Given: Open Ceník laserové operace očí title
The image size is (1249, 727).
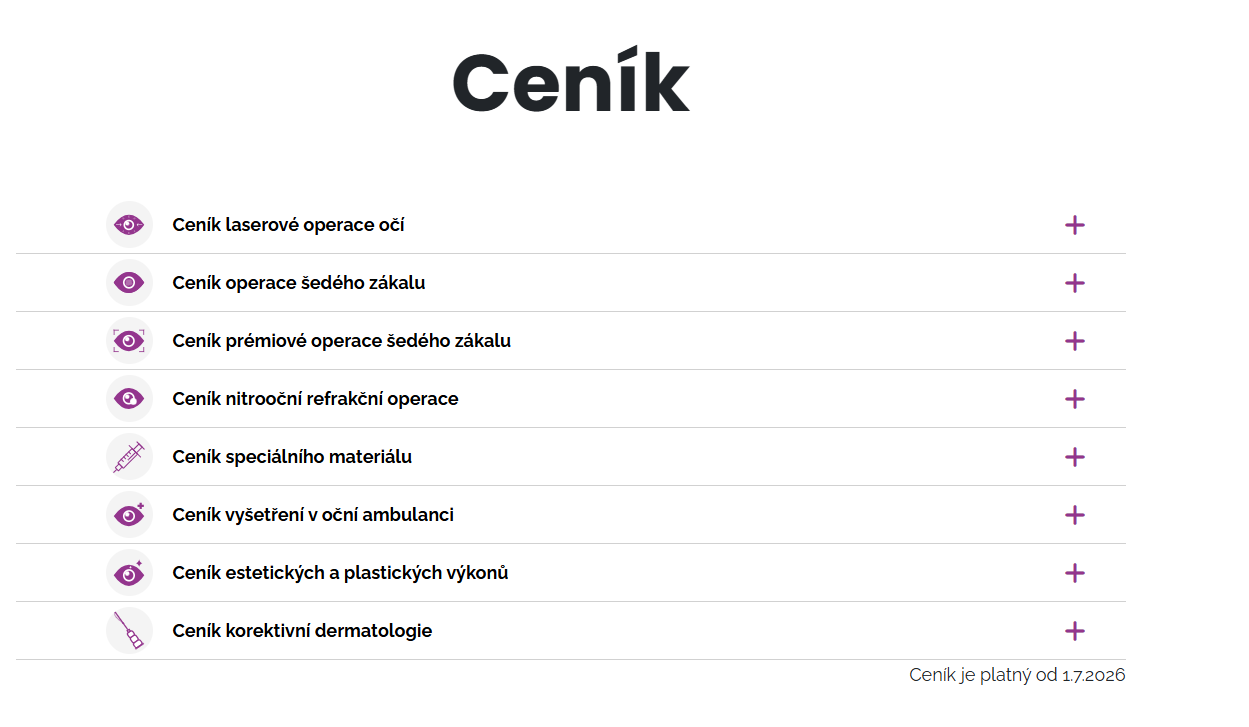Looking at the screenshot, I should (x=288, y=225).
